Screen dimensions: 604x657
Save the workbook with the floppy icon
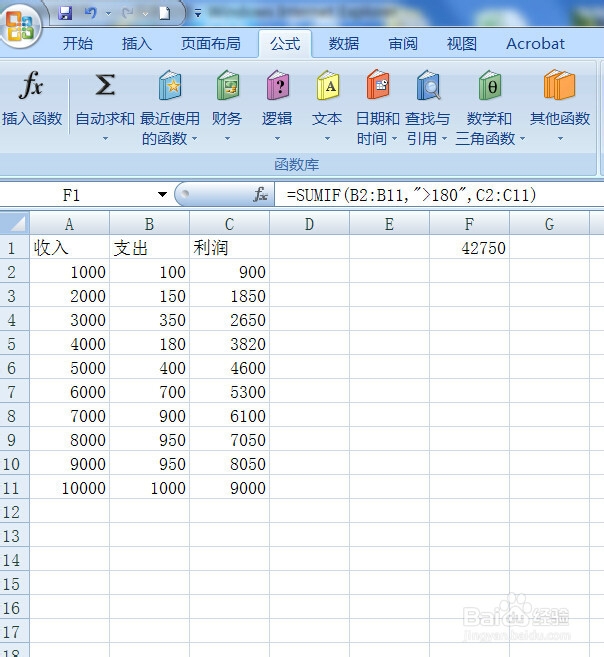pyautogui.click(x=65, y=13)
